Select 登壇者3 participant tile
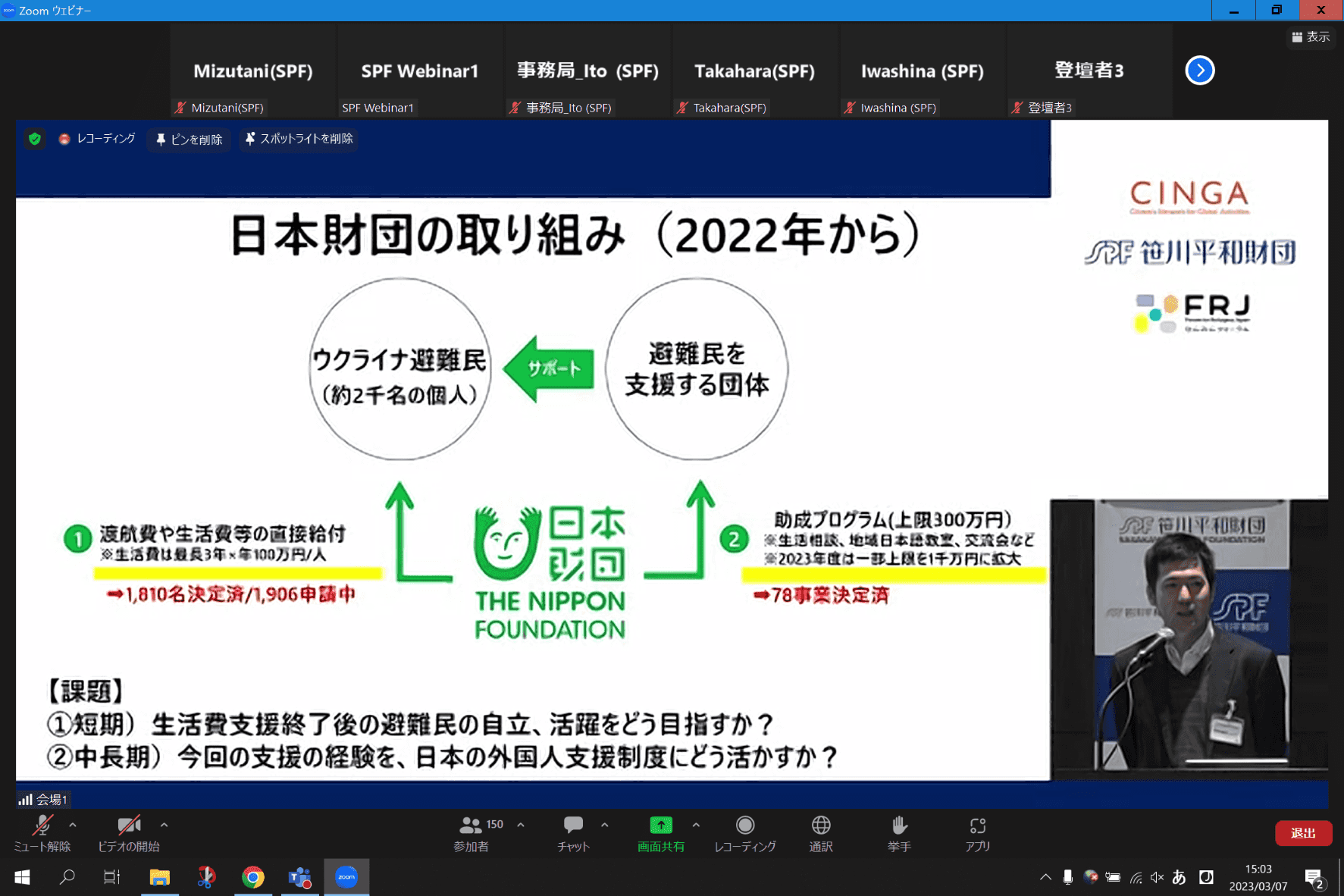Viewport: 1344px width, 896px height. (x=1089, y=70)
